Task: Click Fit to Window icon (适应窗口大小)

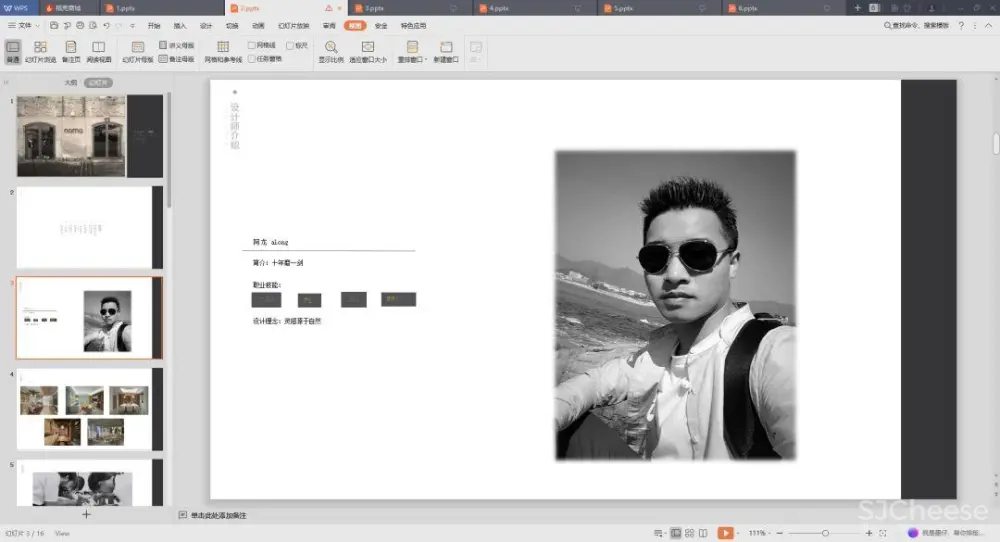Action: point(367,51)
